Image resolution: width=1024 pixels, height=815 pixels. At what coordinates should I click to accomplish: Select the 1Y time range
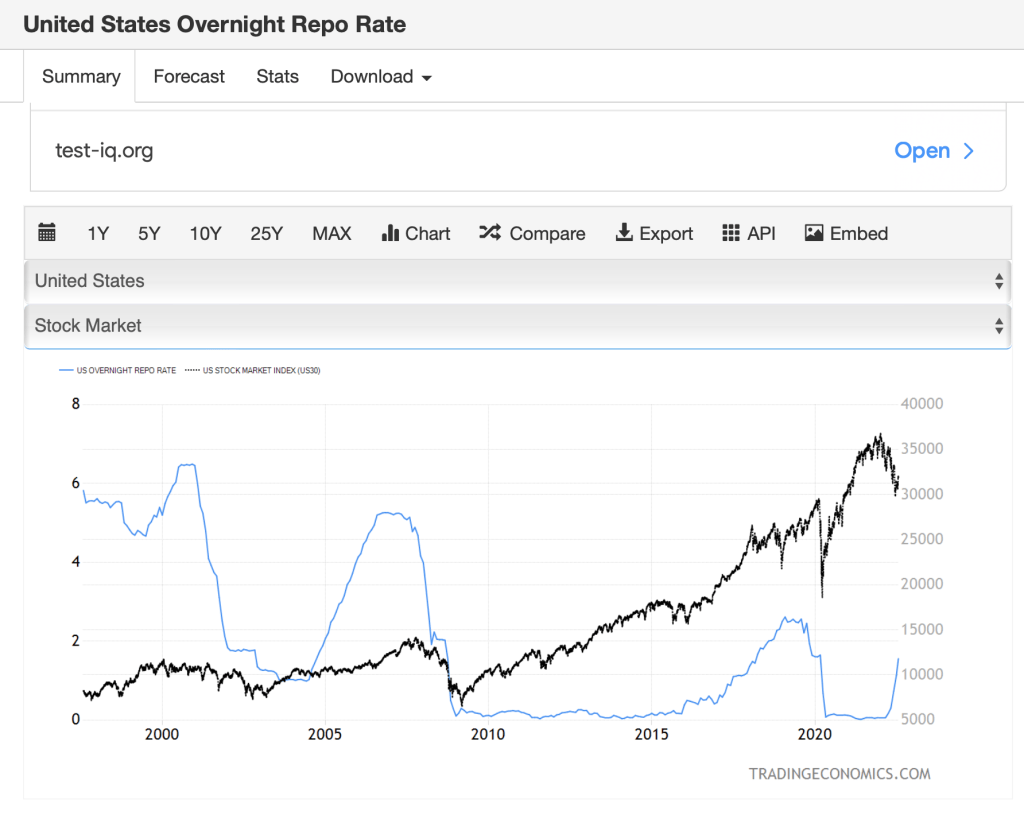point(98,233)
